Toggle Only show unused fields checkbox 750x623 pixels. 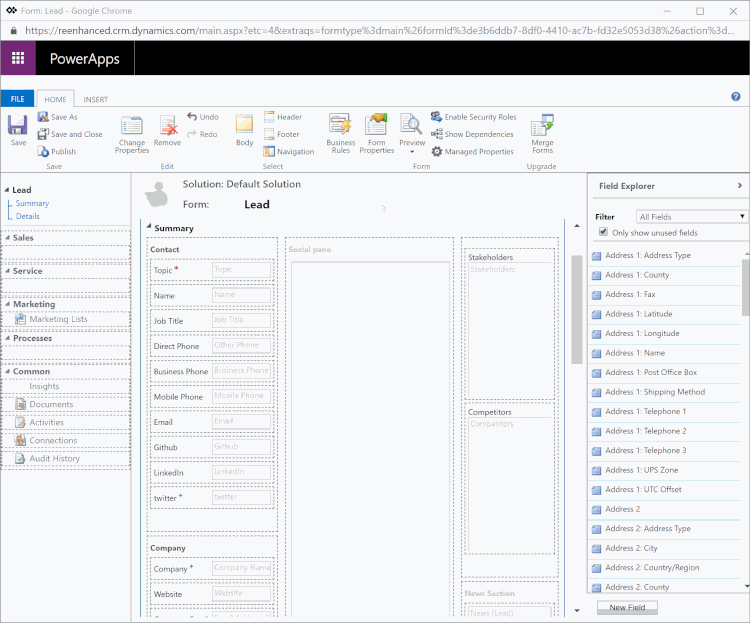pyautogui.click(x=603, y=232)
